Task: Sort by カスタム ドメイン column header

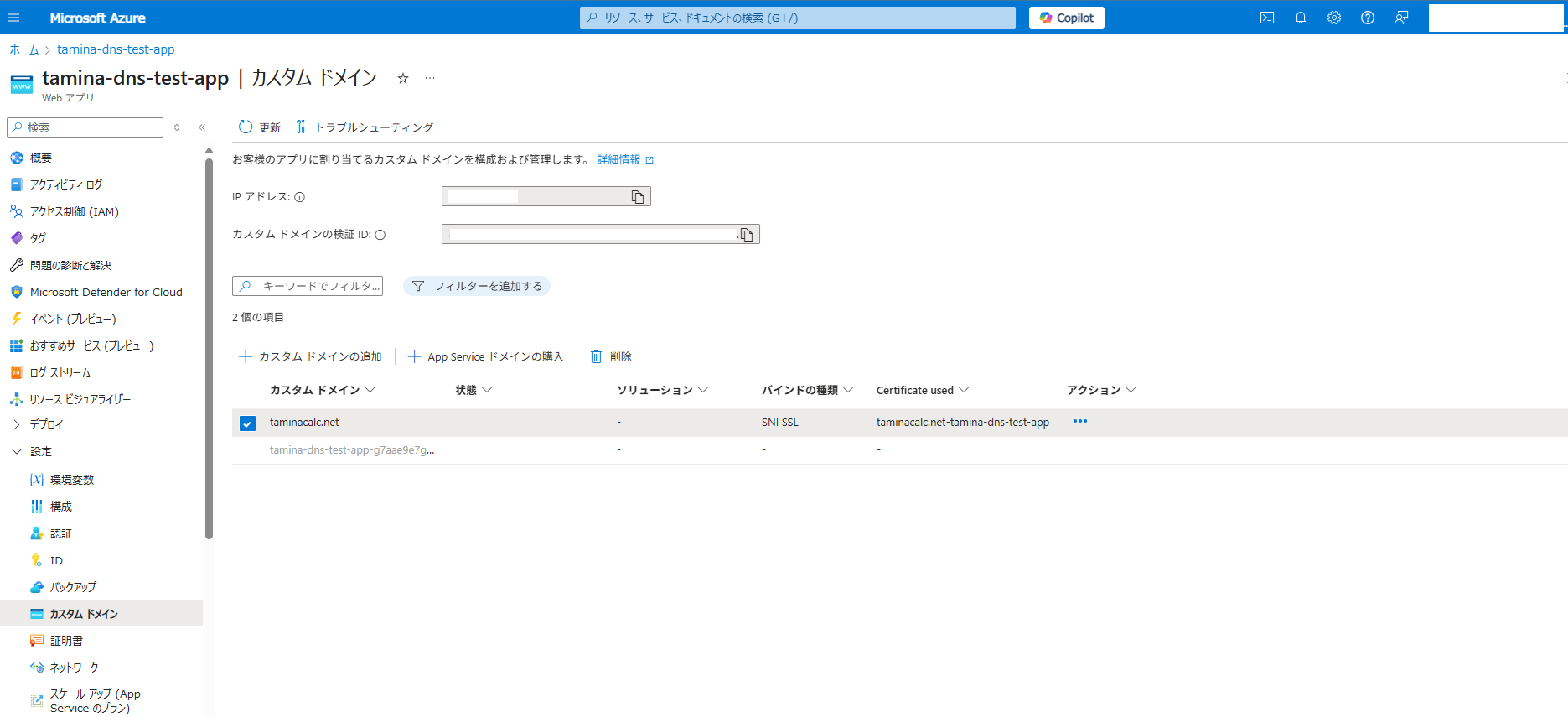Action: pyautogui.click(x=314, y=390)
